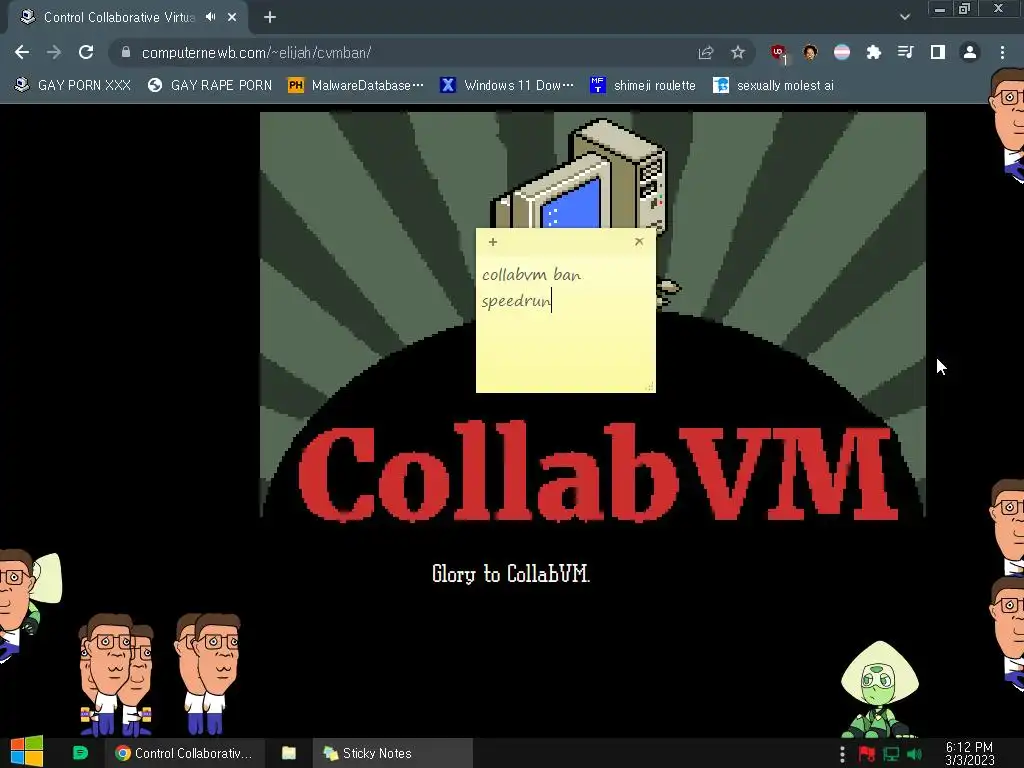This screenshot has width=1024, height=768.
Task: Go back to the previous page
Action: pos(22,52)
